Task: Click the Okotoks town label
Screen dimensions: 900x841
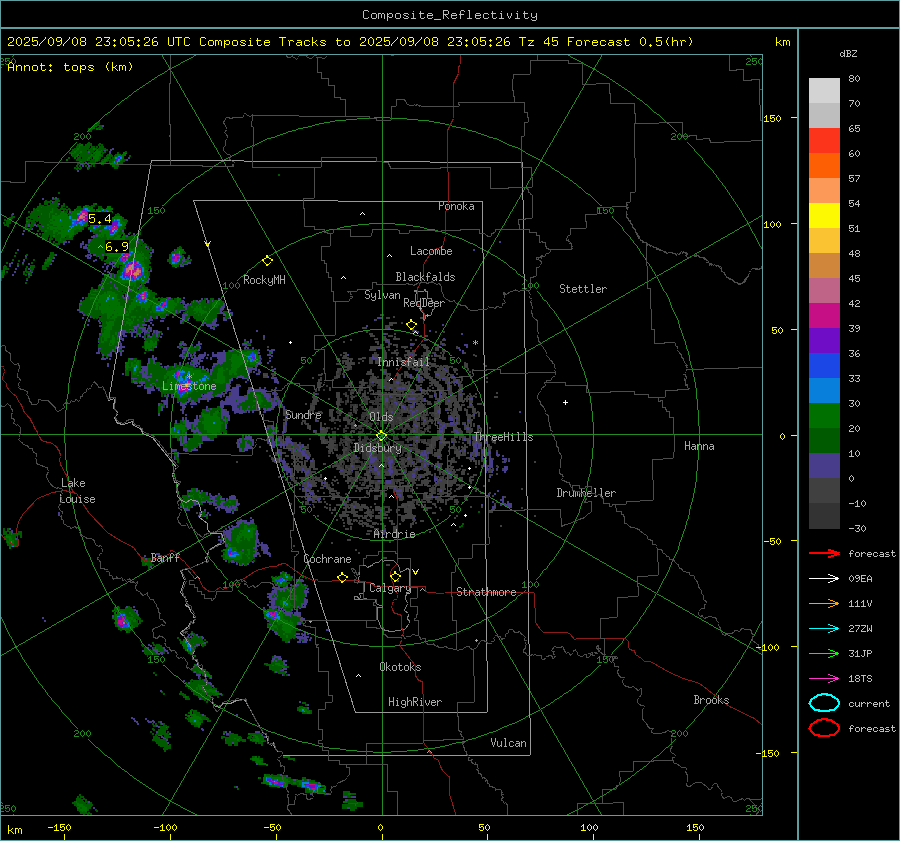Action: [400, 667]
